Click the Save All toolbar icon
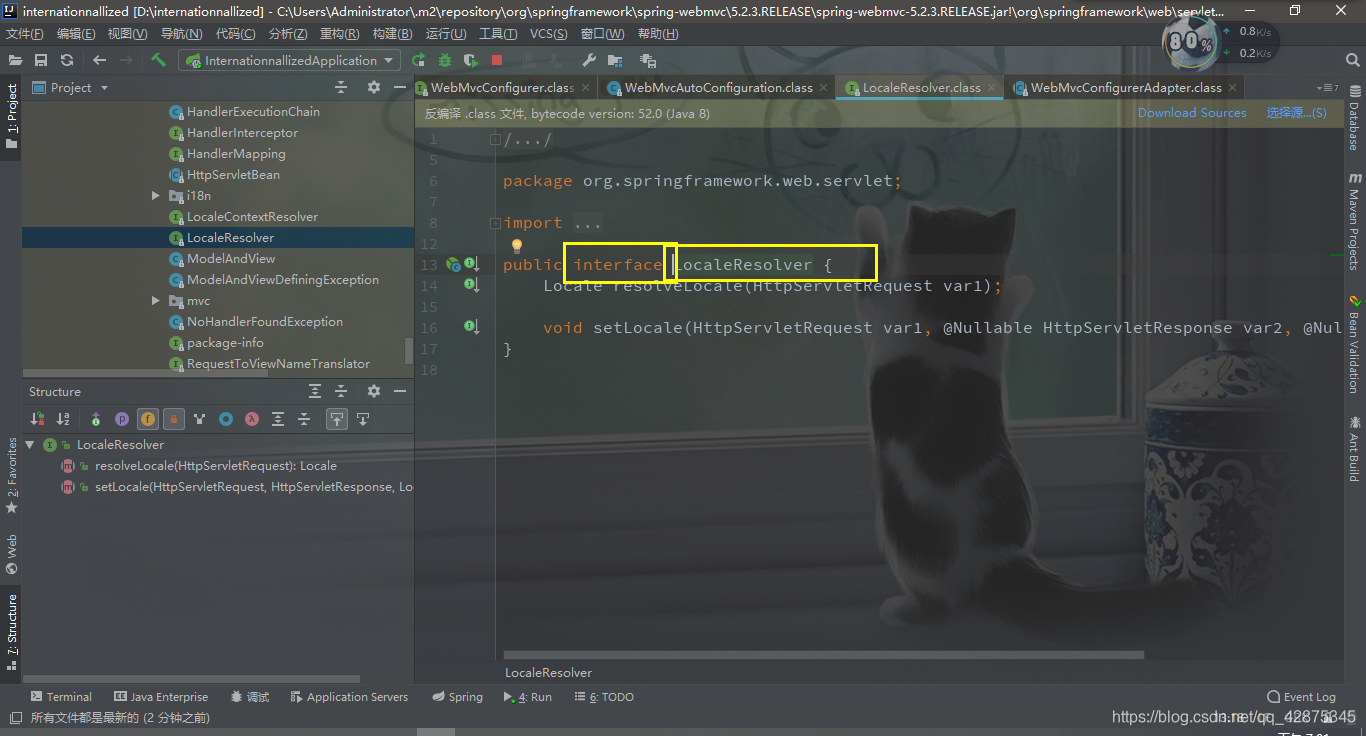The height and width of the screenshot is (736, 1366). 41,60
